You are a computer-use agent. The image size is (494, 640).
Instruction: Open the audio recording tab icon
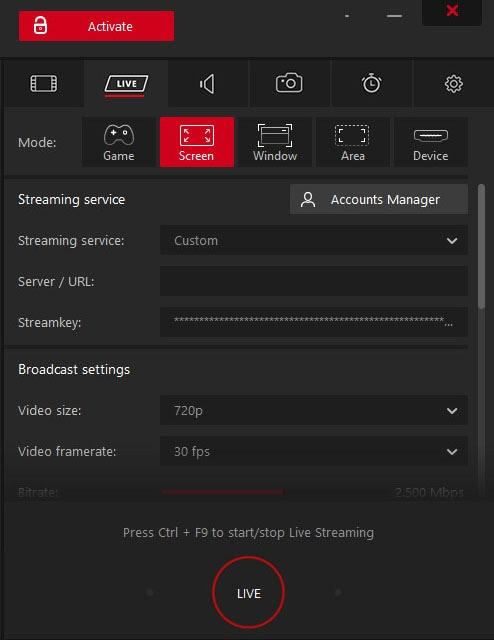pyautogui.click(x=208, y=84)
